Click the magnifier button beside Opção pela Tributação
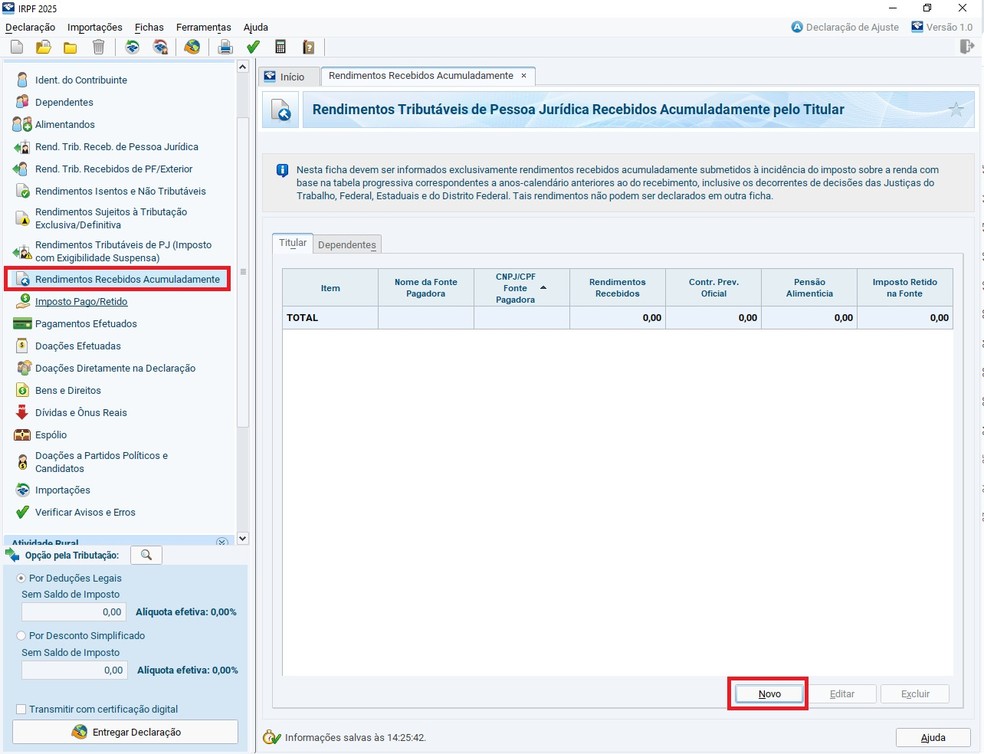 coord(146,555)
